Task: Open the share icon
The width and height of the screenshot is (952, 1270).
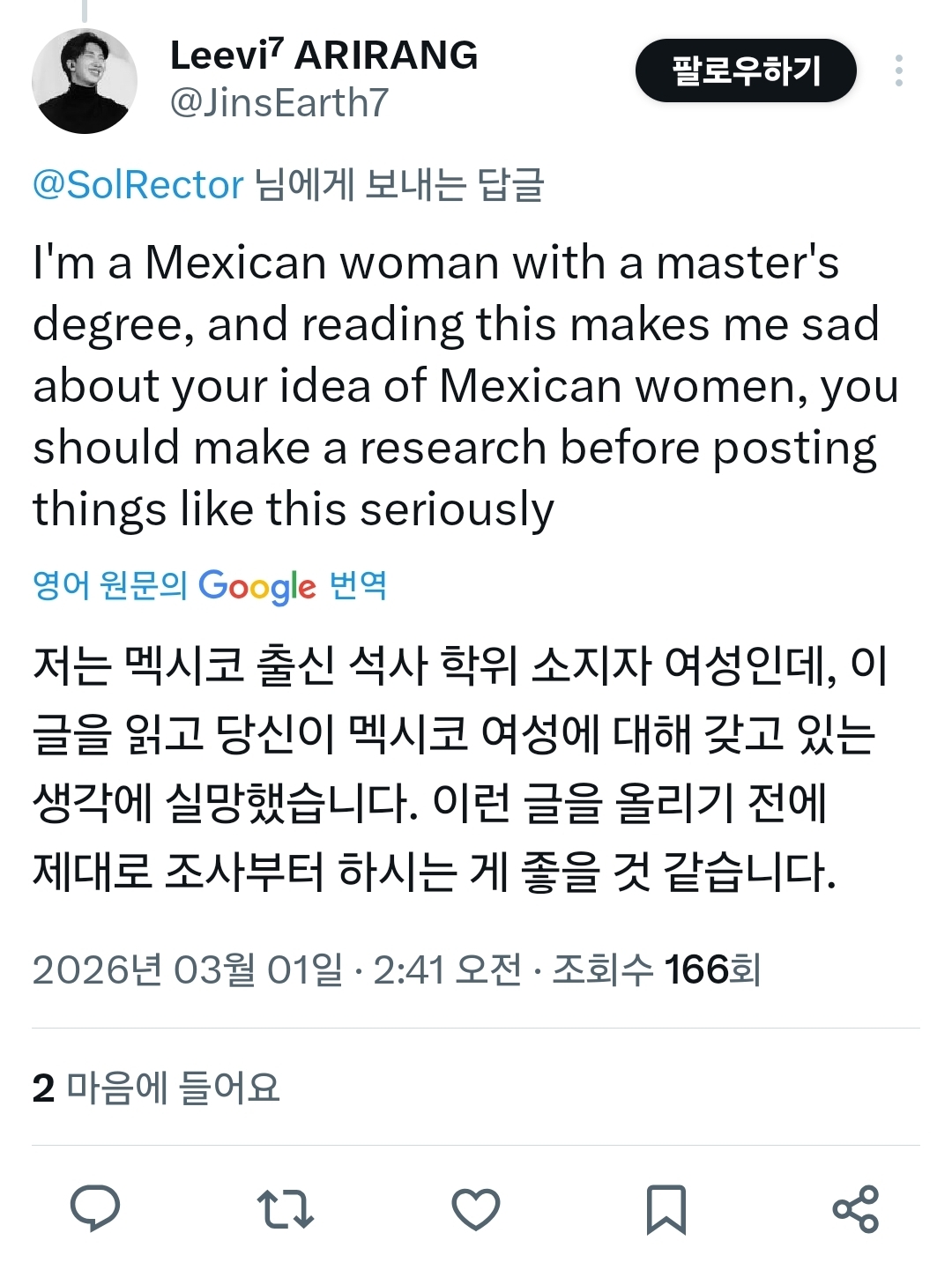Action: click(x=855, y=1209)
